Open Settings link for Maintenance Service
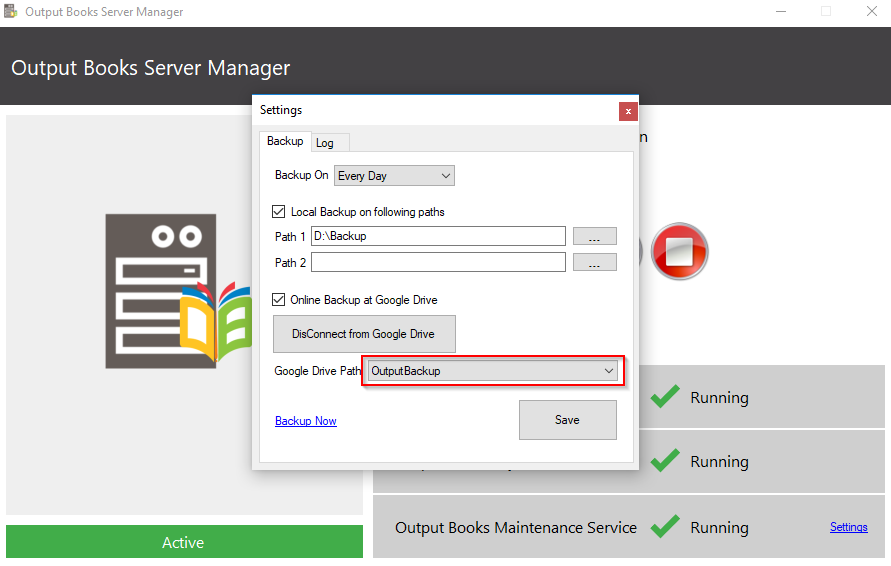Screen dimensions: 891x566 (x=848, y=527)
